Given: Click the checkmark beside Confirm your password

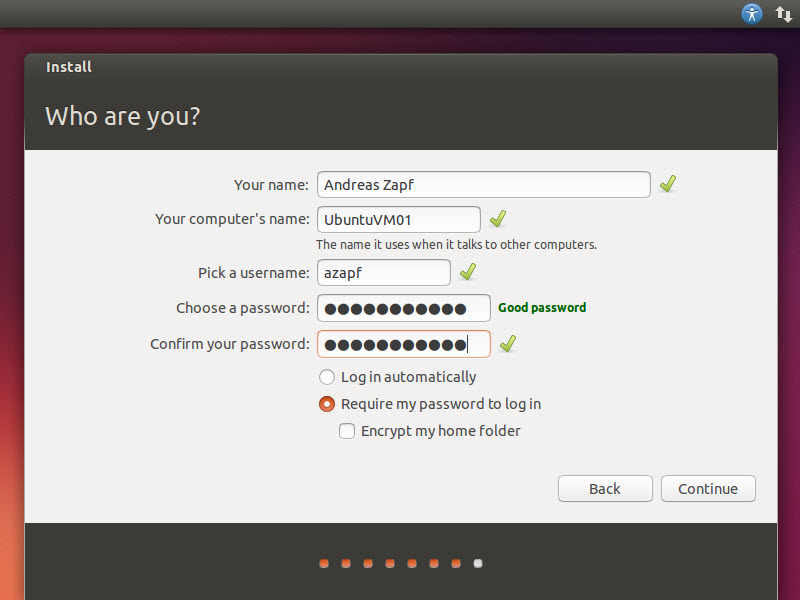Looking at the screenshot, I should pyautogui.click(x=508, y=343).
